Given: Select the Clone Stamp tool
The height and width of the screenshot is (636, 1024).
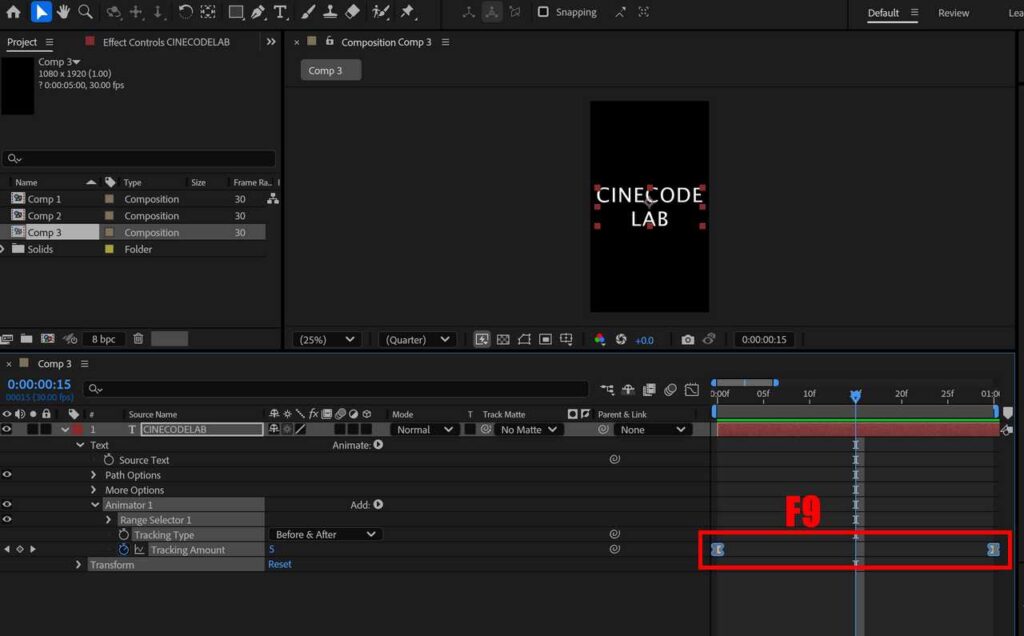Looking at the screenshot, I should 330,12.
